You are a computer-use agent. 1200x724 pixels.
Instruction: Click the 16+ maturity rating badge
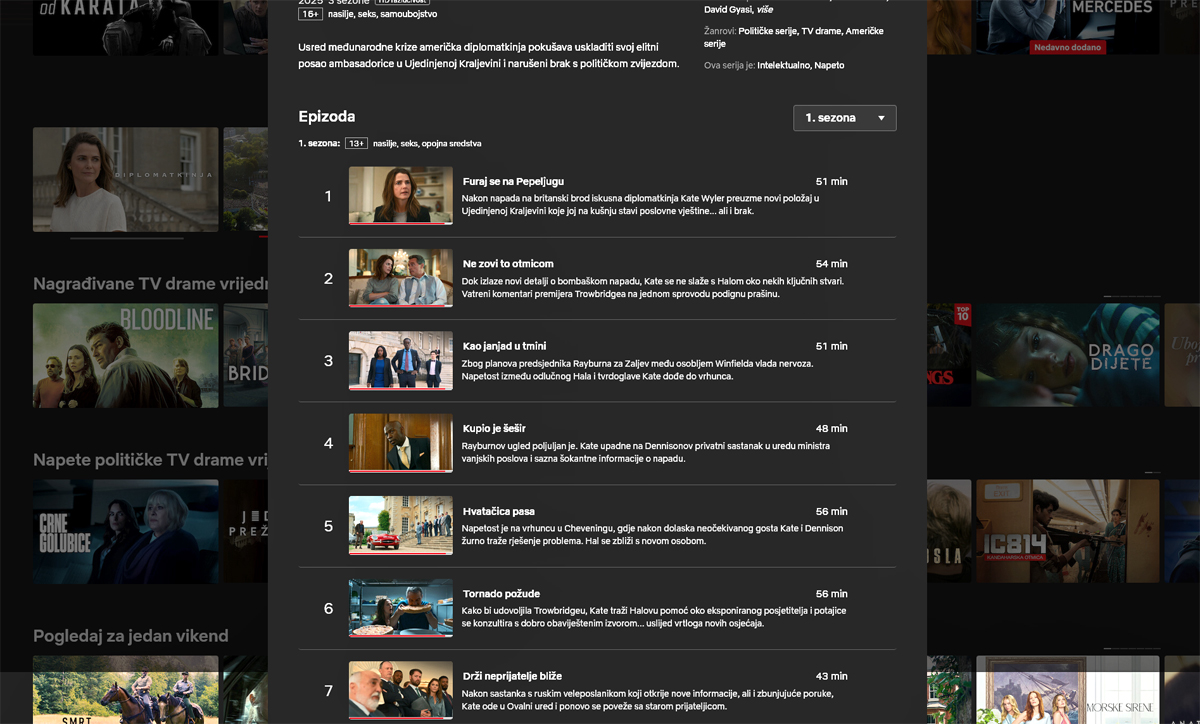(310, 14)
